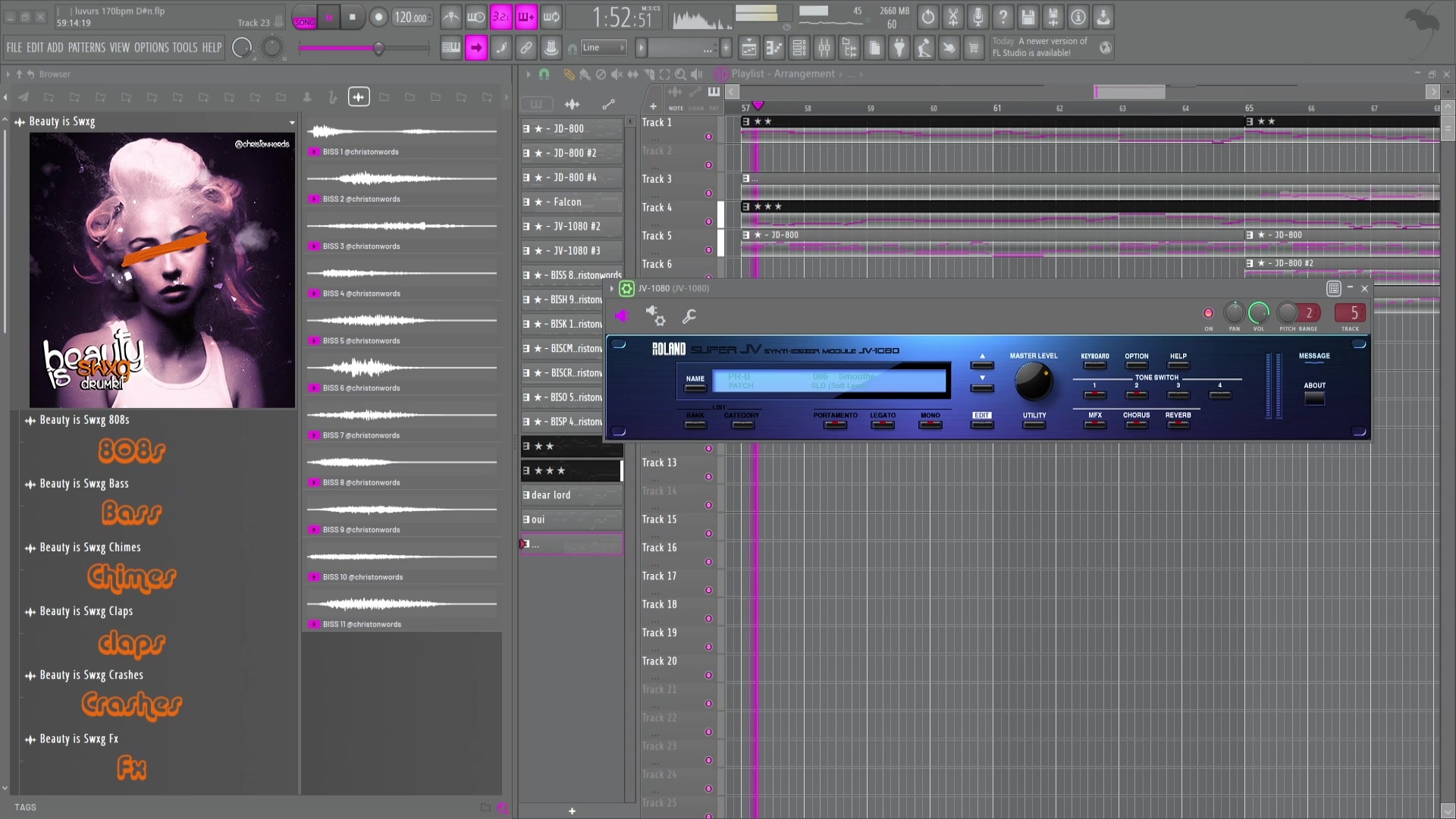Click the JV-1080 MASTER LEVEL knob

pos(1033,381)
